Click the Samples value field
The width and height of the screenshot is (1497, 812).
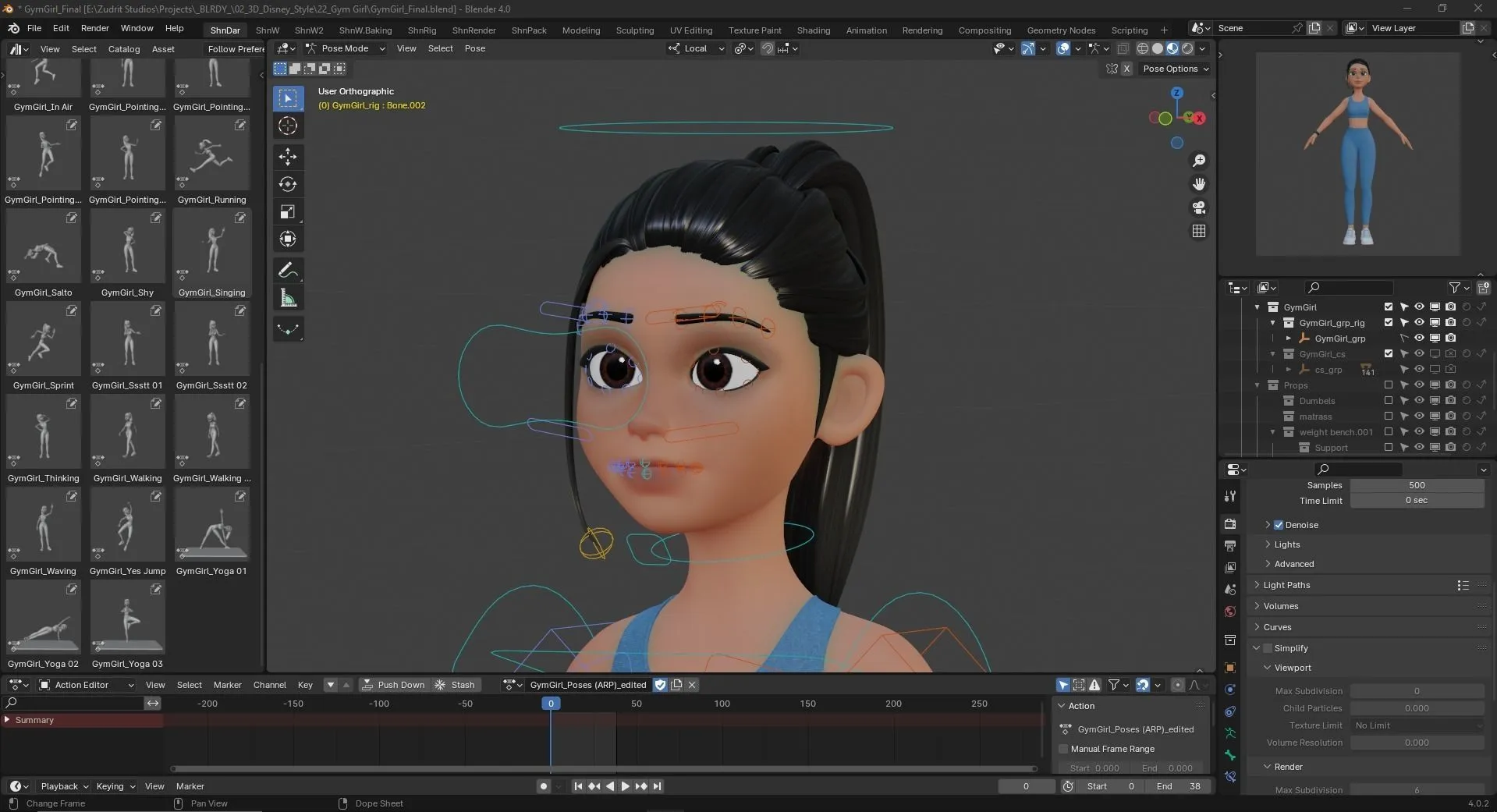pos(1416,485)
